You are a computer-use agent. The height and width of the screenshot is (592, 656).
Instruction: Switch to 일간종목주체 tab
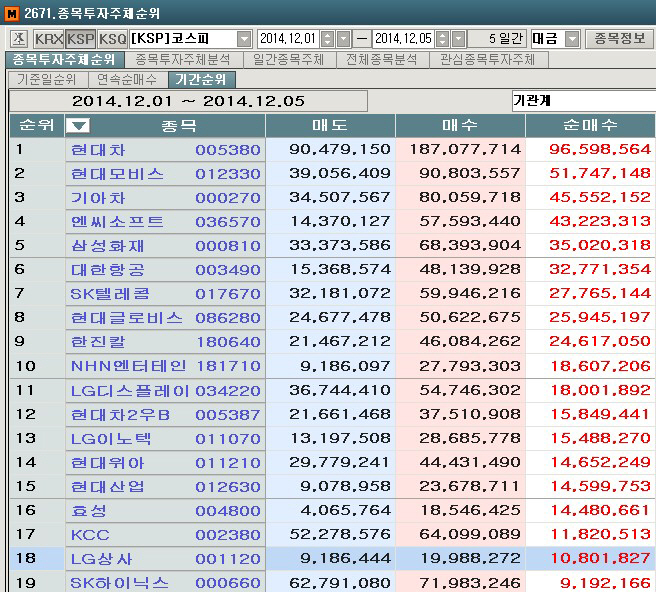click(x=289, y=60)
